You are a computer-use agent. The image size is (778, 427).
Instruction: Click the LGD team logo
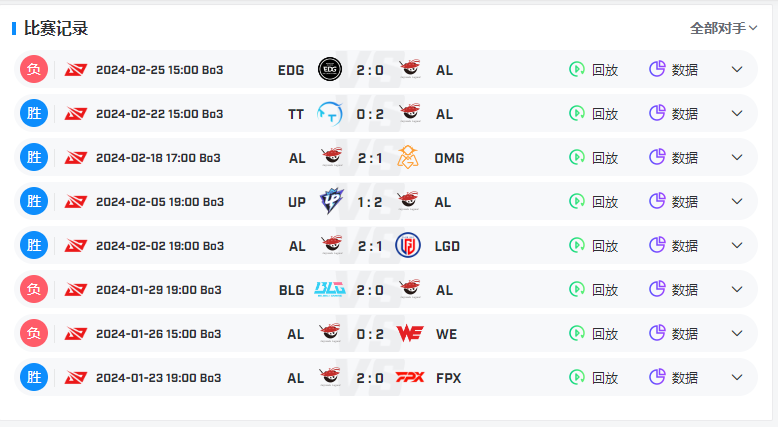[408, 245]
